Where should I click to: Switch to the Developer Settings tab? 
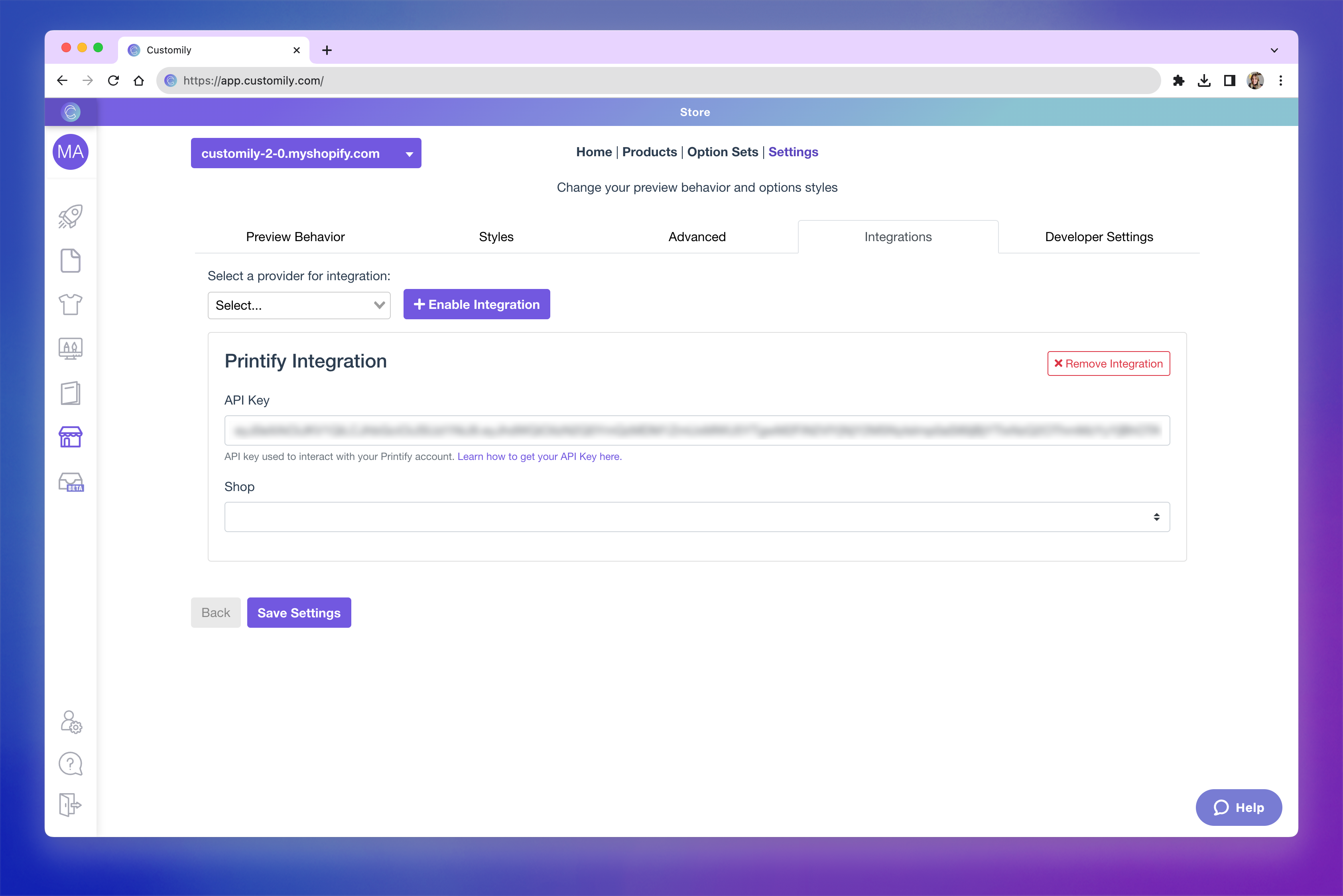click(1098, 237)
